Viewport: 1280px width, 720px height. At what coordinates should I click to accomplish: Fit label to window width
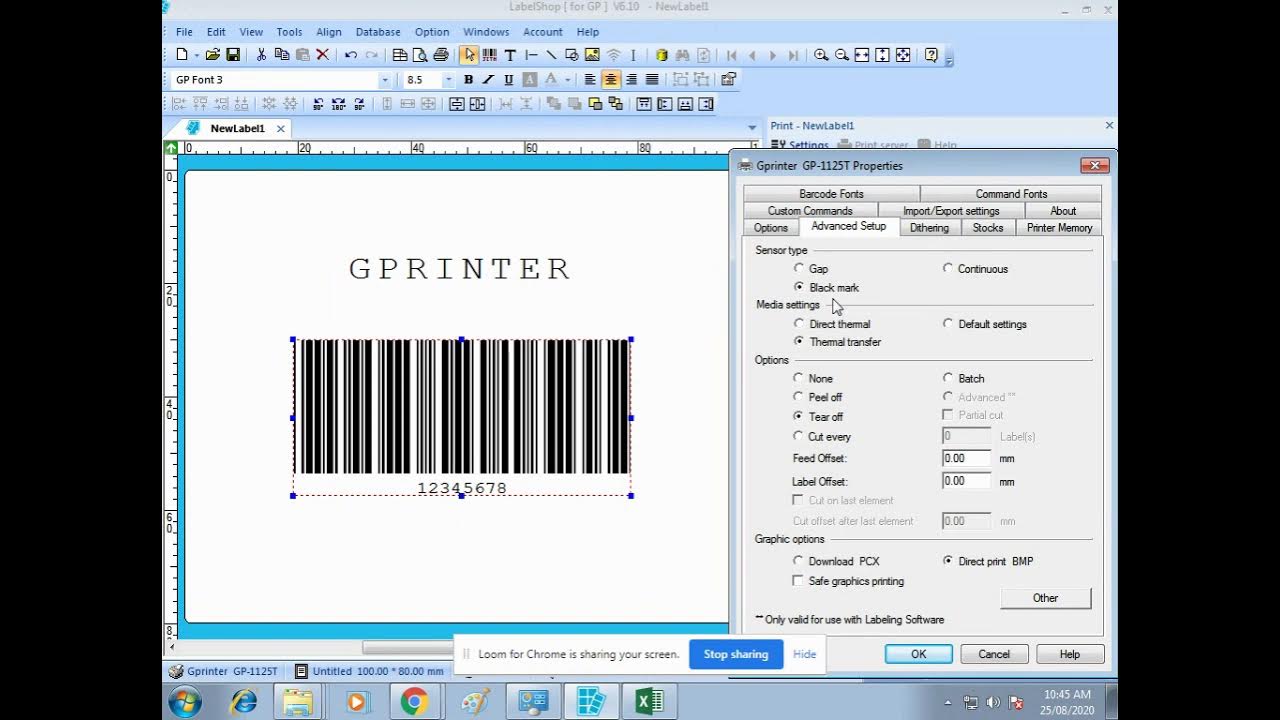click(x=862, y=55)
